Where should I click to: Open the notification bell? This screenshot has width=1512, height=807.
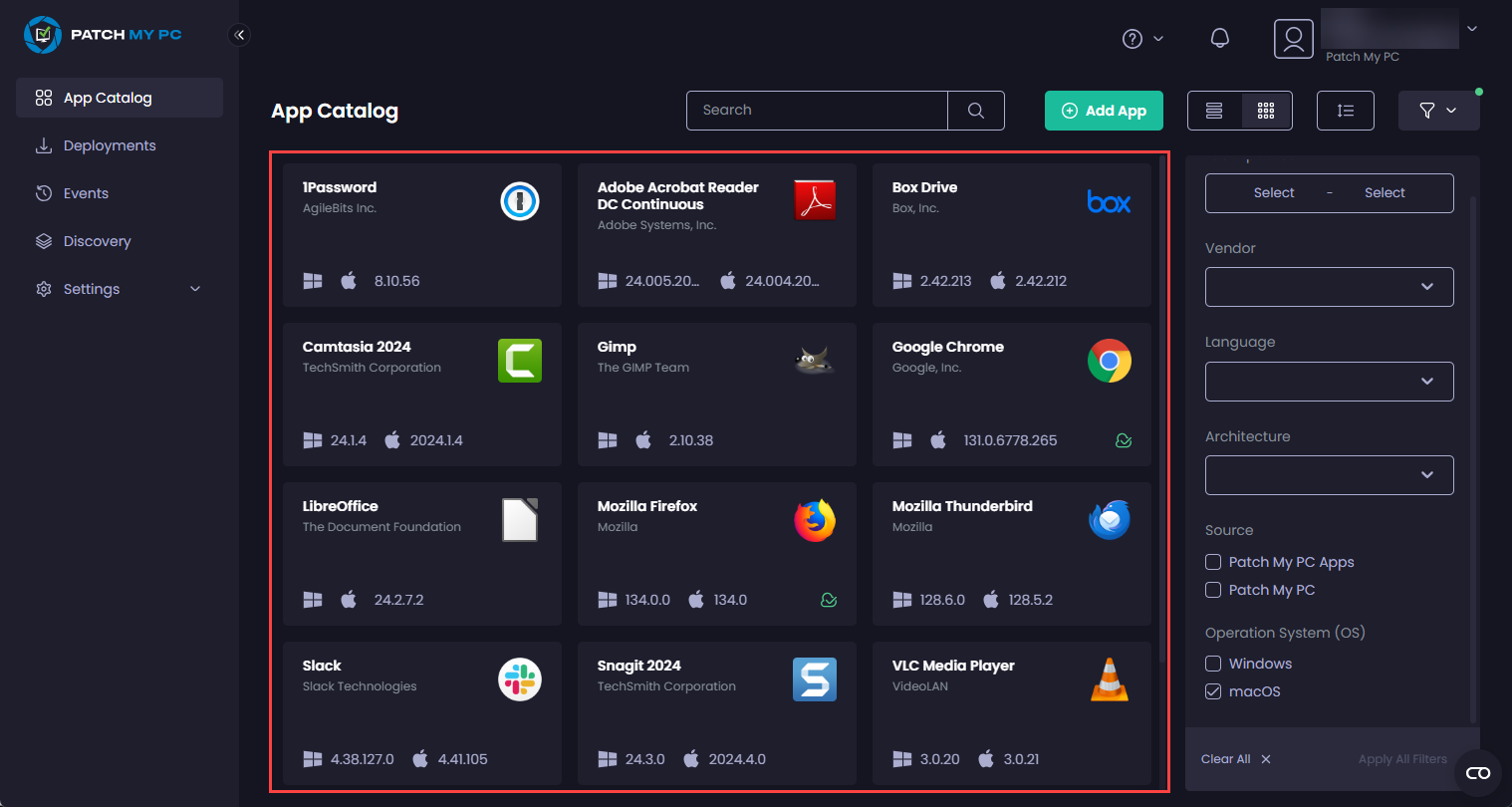point(1219,38)
